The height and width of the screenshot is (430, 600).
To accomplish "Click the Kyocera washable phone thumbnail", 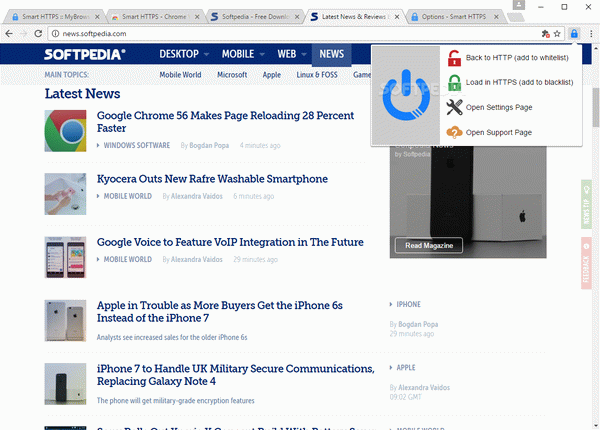I will (x=65, y=194).
